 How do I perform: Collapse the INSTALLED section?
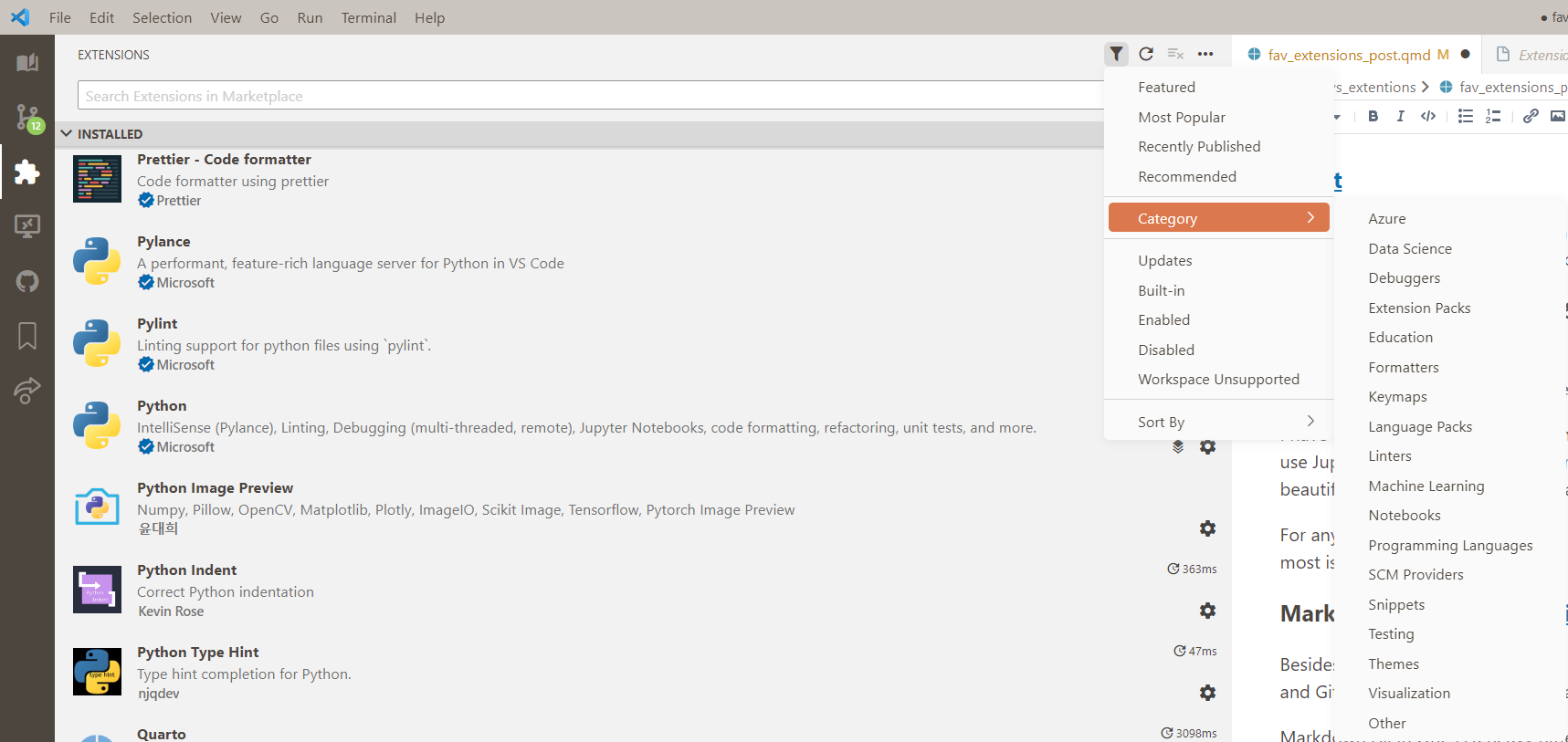tap(67, 134)
